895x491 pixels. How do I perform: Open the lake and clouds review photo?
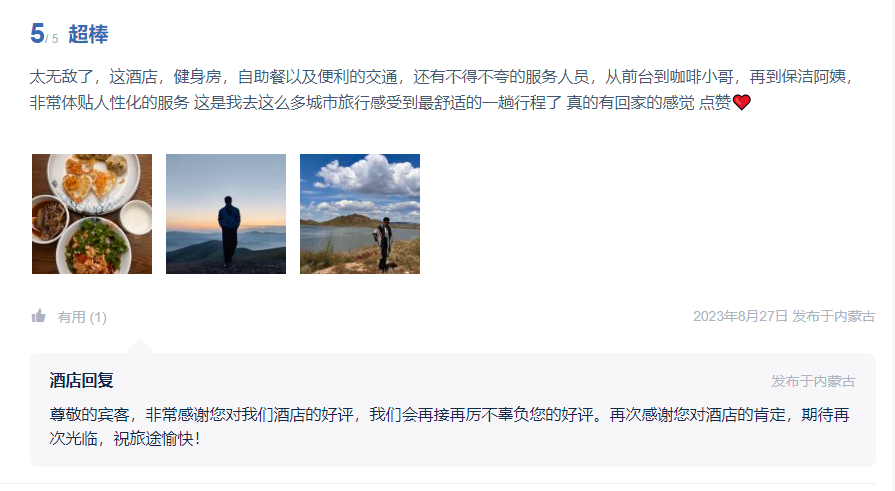(360, 214)
